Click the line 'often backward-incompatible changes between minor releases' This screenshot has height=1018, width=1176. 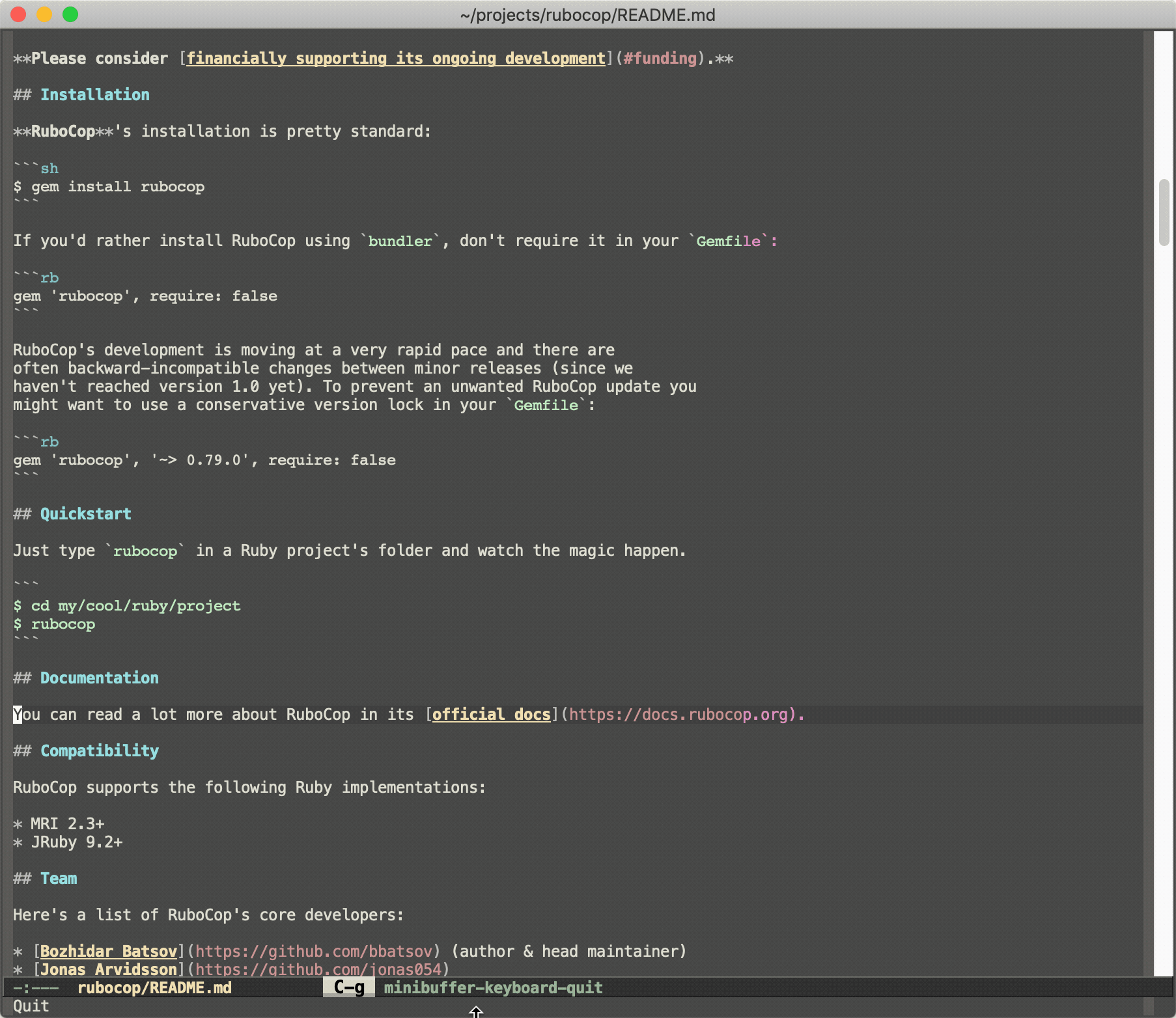[323, 368]
